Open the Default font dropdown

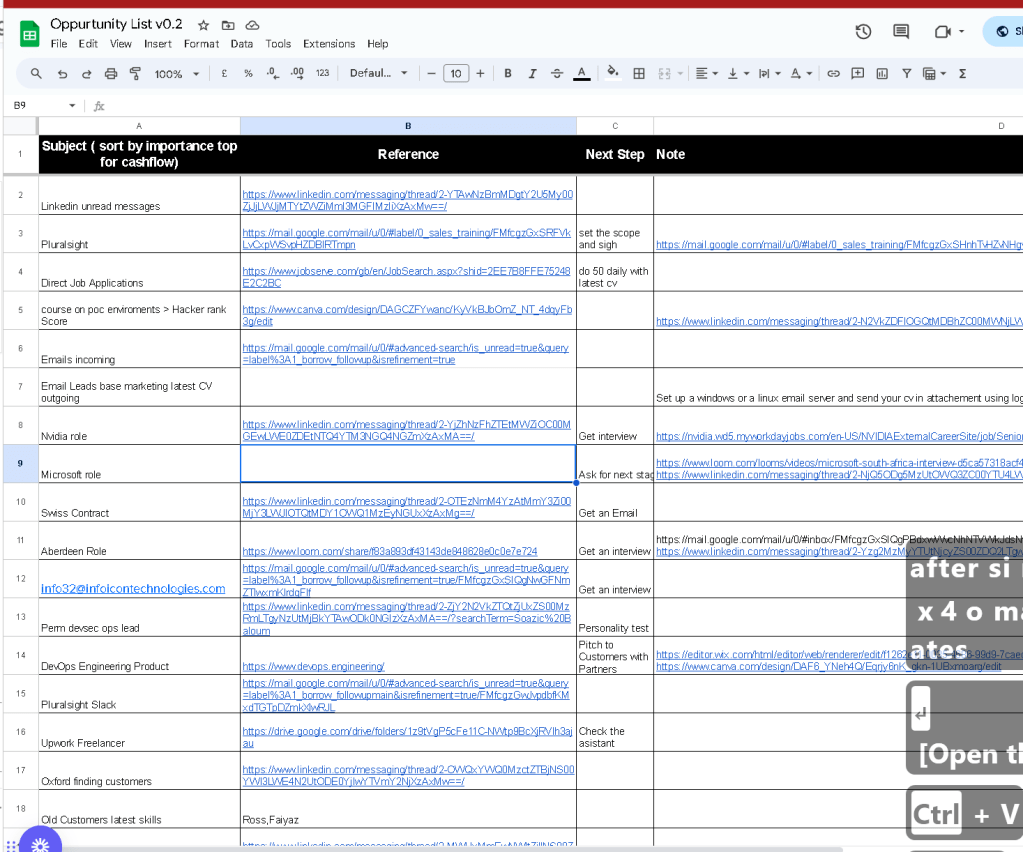[378, 74]
